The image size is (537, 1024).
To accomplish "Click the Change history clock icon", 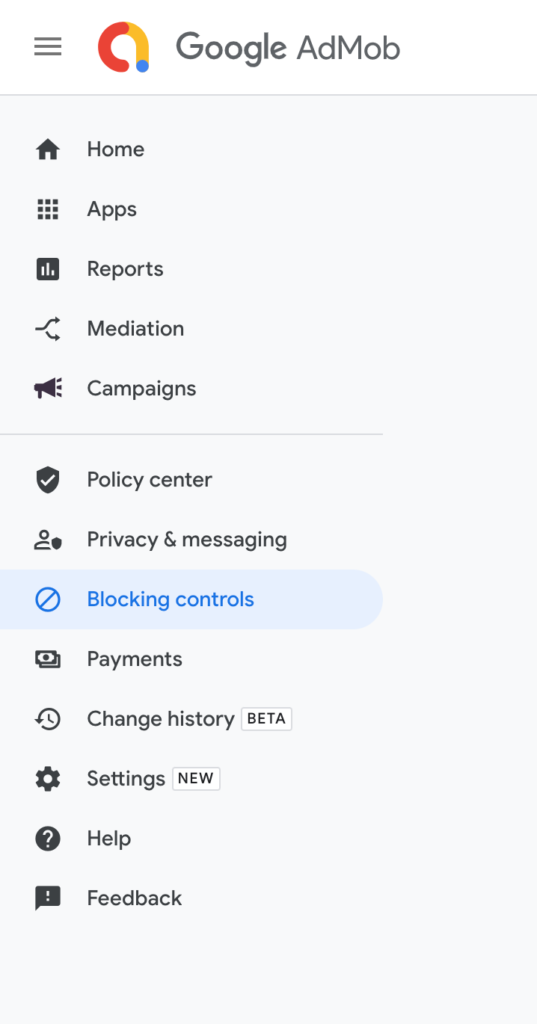I will (x=48, y=719).
